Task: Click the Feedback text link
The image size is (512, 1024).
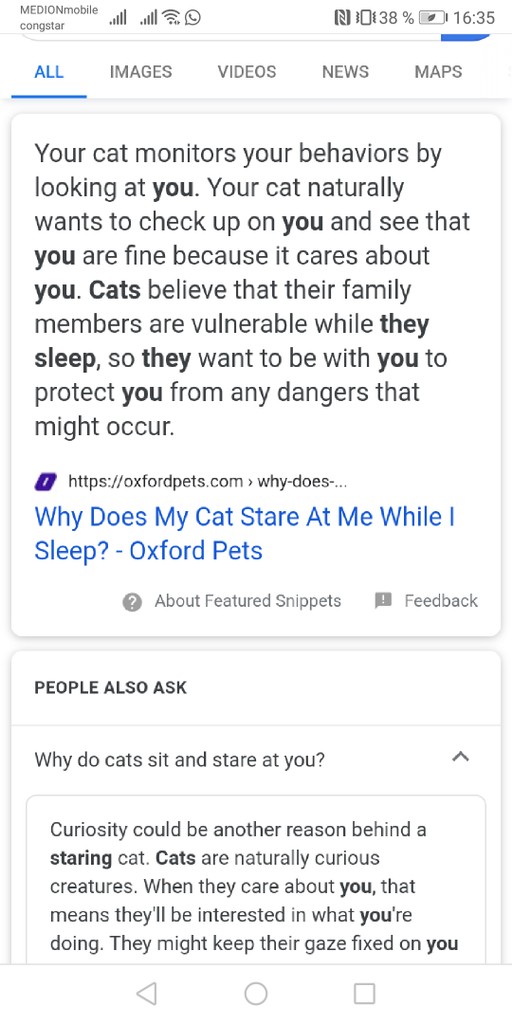Action: [441, 601]
